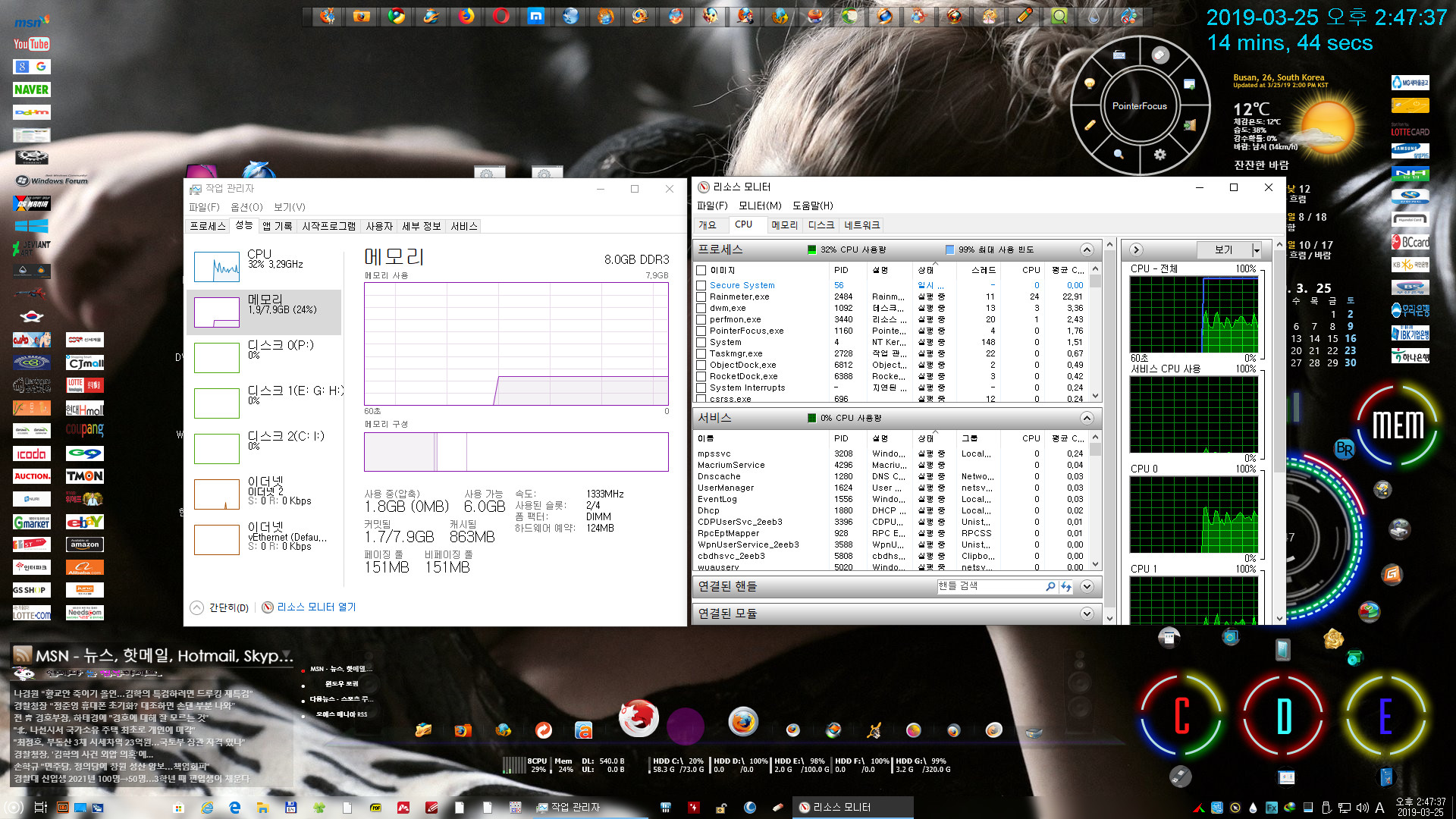
Task: Open 모니터(M) menu in Resource Monitor
Action: tap(760, 206)
